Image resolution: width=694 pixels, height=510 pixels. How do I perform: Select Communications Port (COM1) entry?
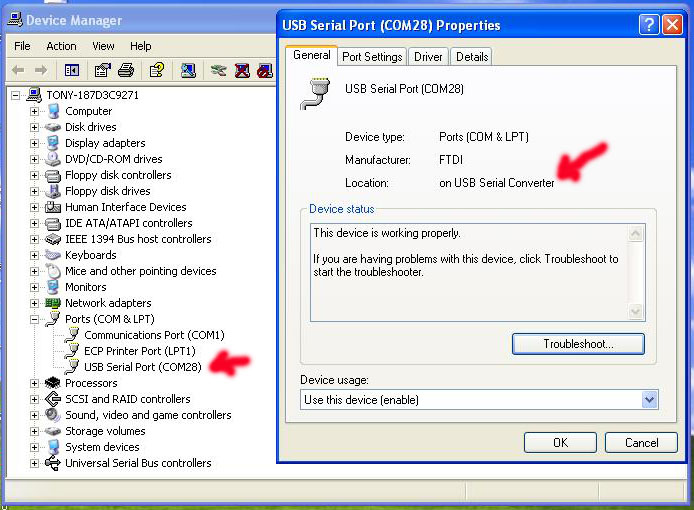pos(153,335)
